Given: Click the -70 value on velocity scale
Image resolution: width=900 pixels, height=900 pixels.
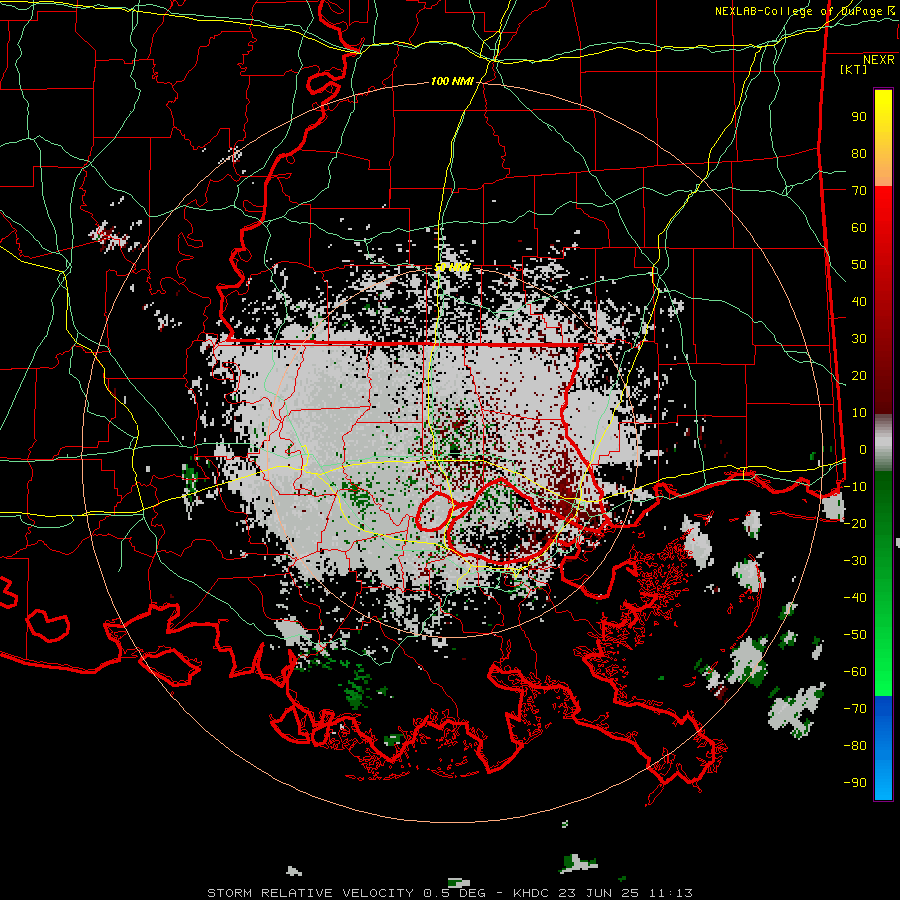Looking at the screenshot, I should (x=855, y=709).
